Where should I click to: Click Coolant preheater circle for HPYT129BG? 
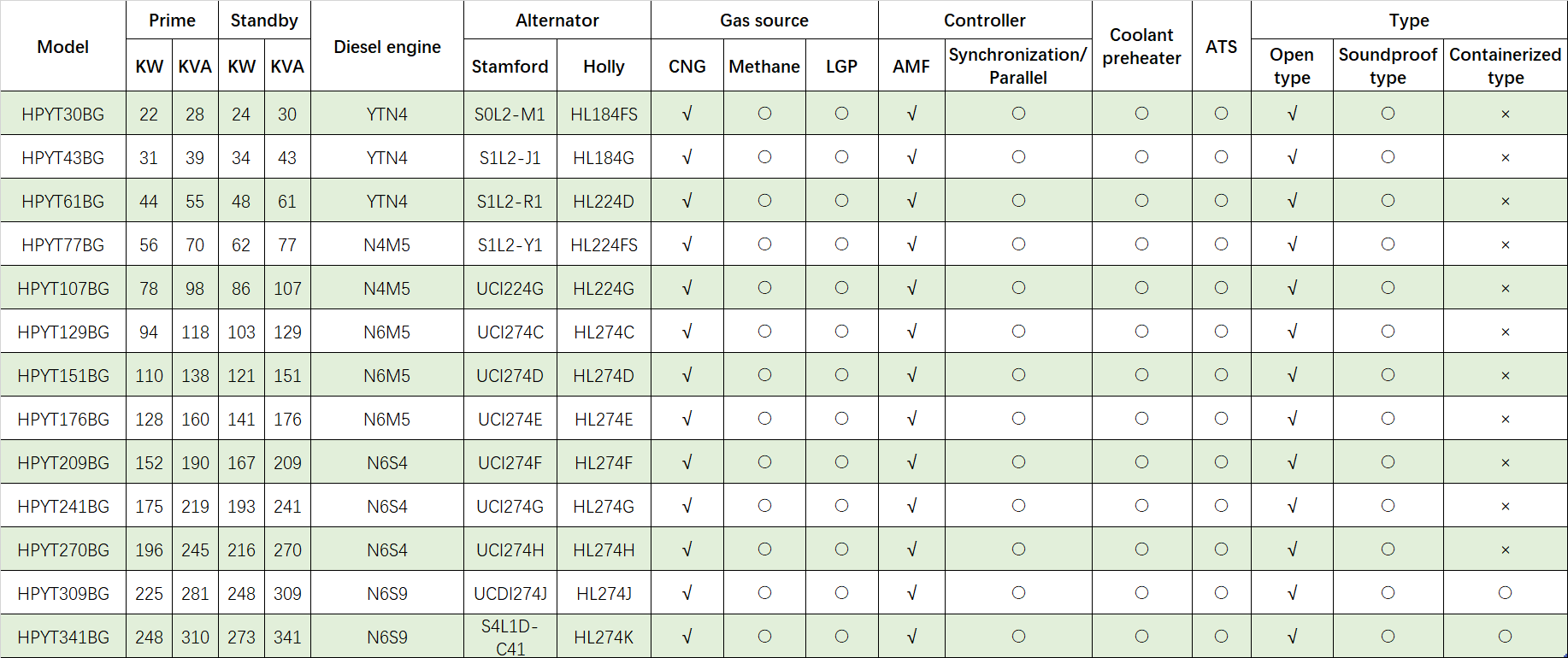tap(1142, 332)
